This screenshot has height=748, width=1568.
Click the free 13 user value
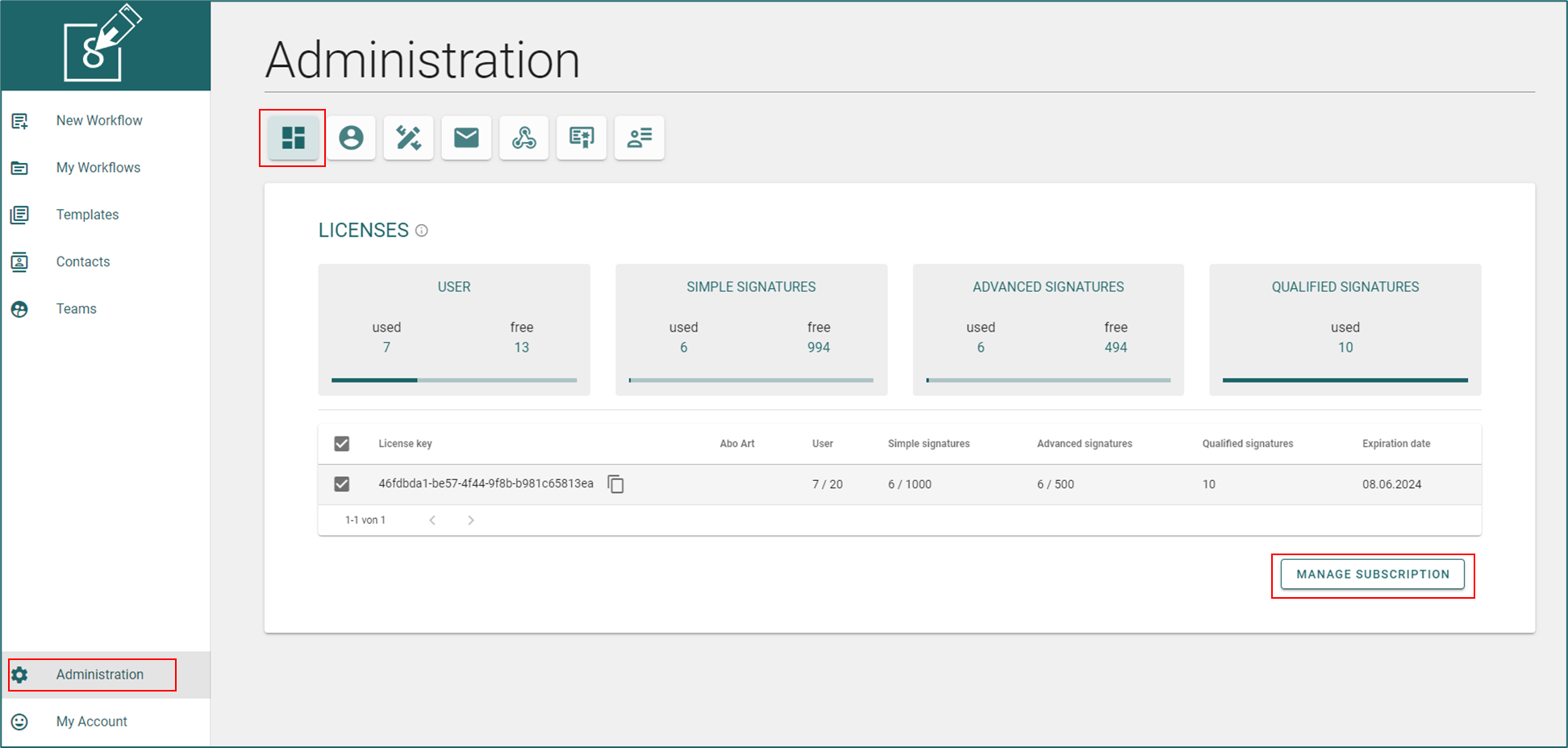(522, 348)
